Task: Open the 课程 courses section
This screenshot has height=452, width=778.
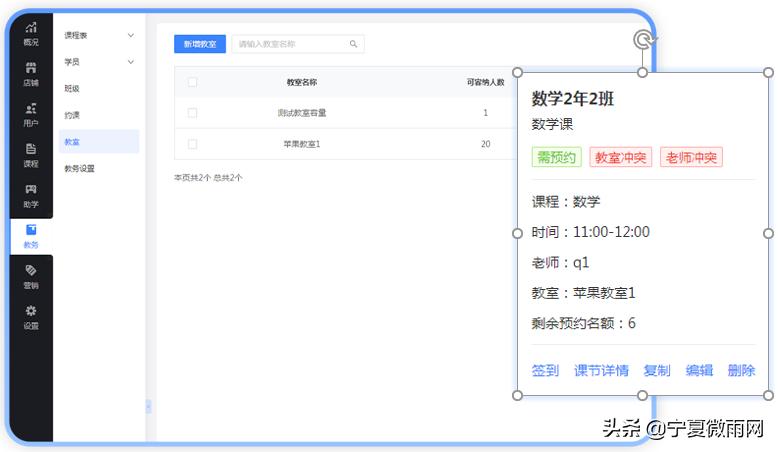Action: 31,155
